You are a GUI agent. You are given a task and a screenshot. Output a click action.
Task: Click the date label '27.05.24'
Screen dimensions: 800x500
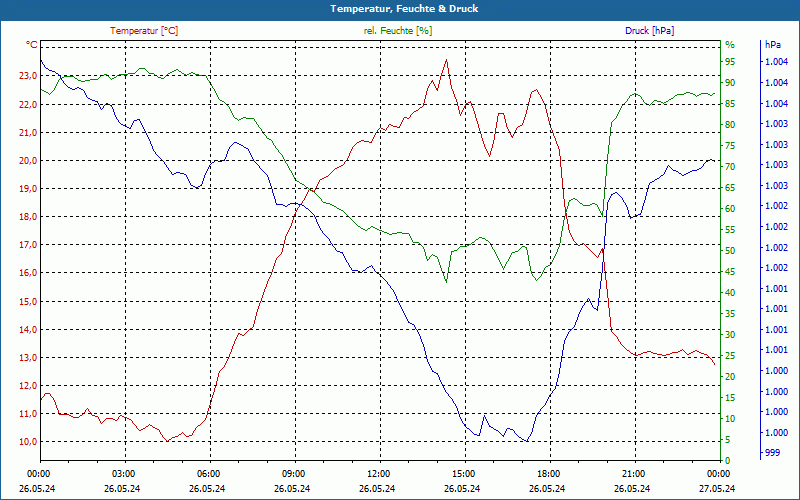click(x=717, y=489)
